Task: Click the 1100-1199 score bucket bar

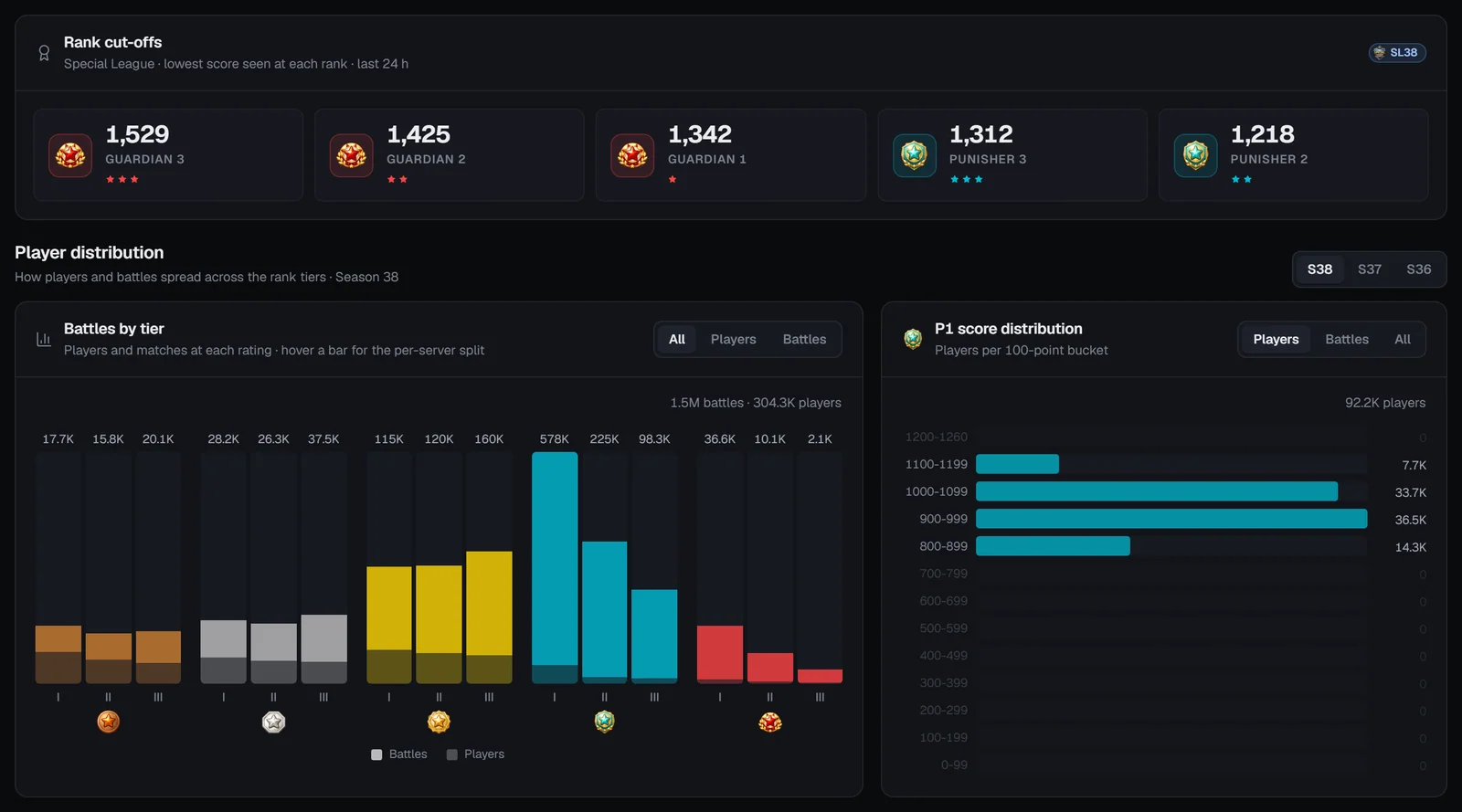Action: point(1017,464)
